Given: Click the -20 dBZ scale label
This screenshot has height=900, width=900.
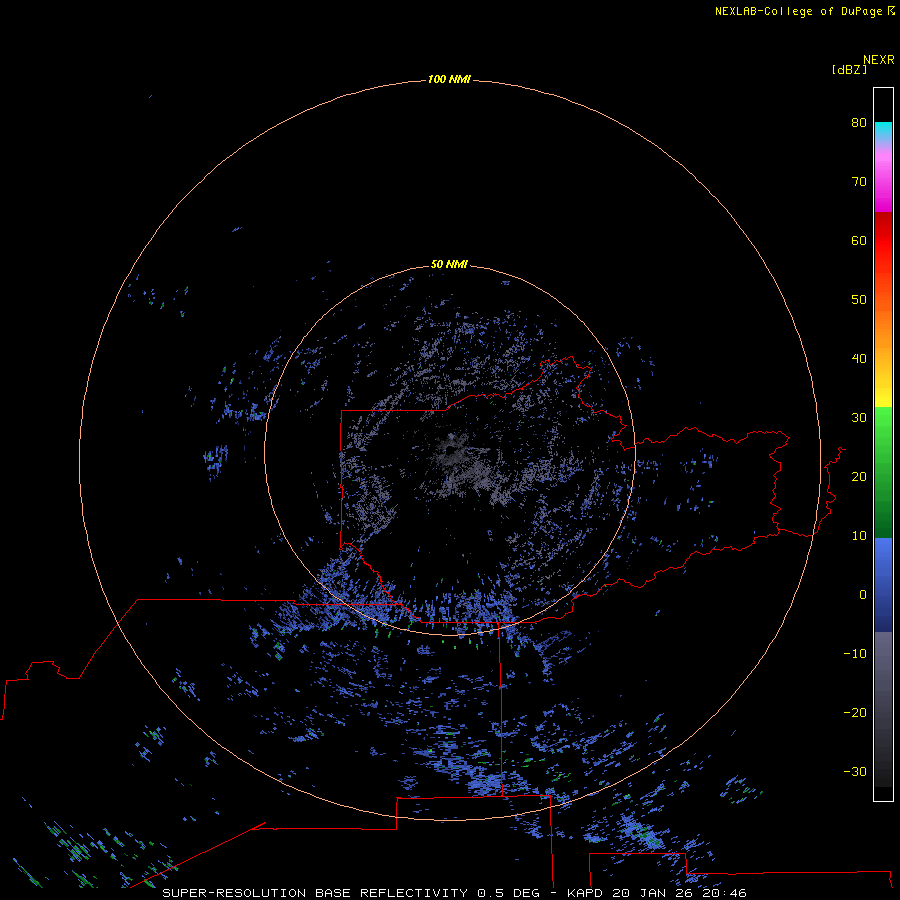Looking at the screenshot, I should click(855, 713).
